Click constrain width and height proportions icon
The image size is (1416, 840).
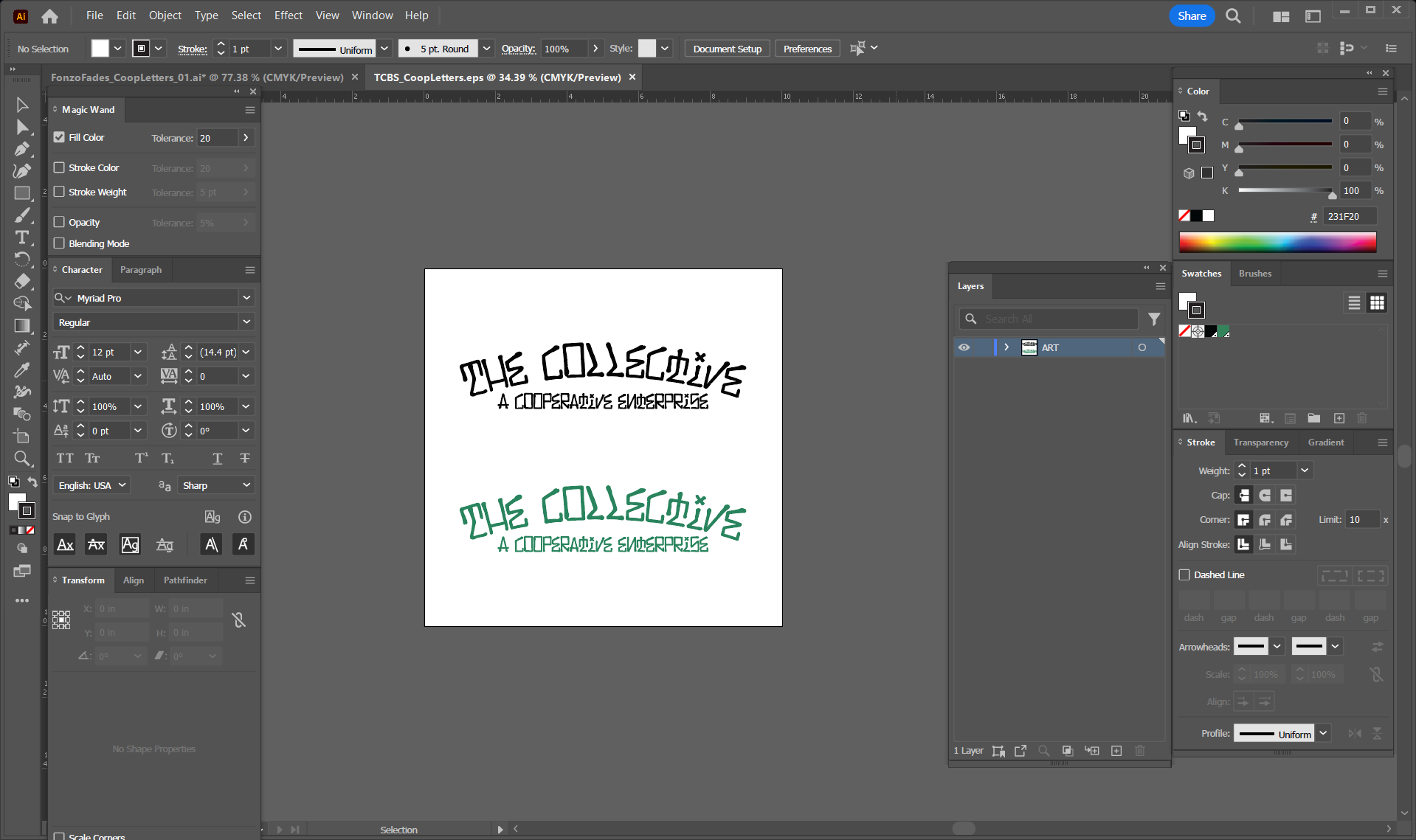[238, 620]
